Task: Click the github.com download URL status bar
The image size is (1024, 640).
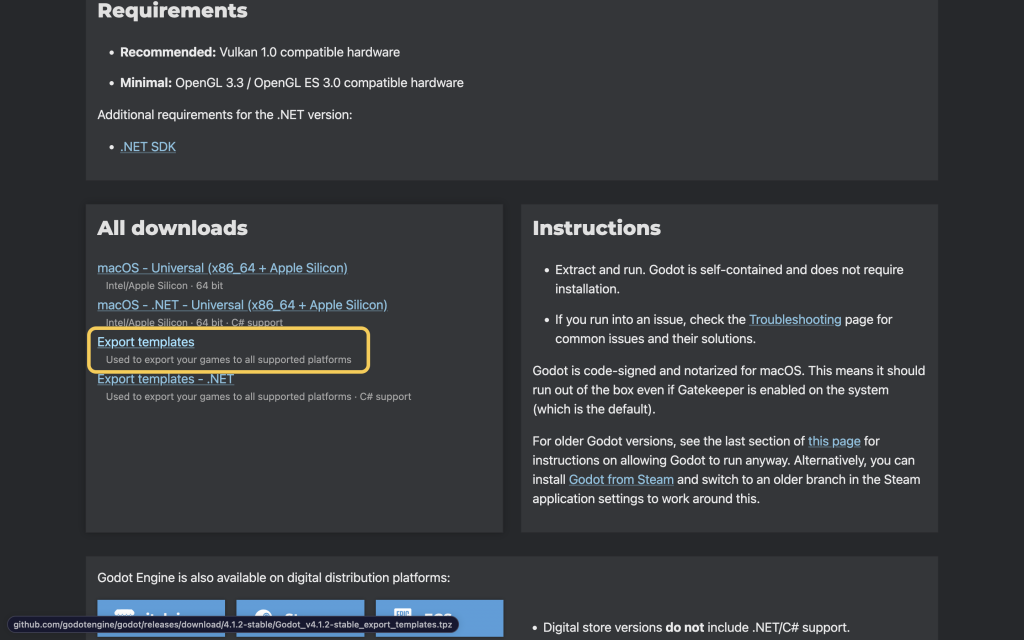Action: 233,624
